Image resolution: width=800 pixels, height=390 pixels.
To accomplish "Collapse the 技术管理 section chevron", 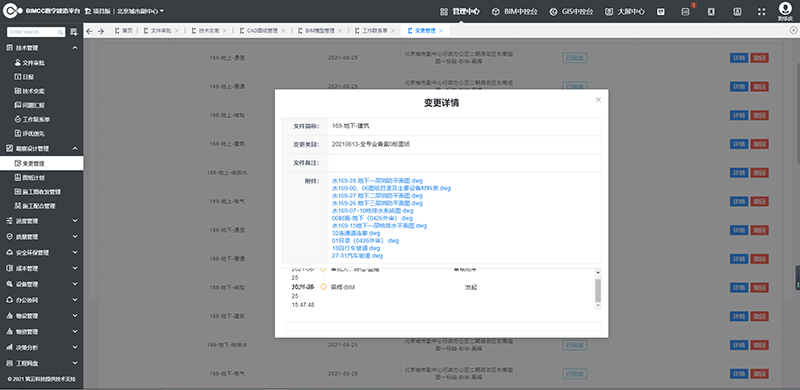I will [x=75, y=48].
